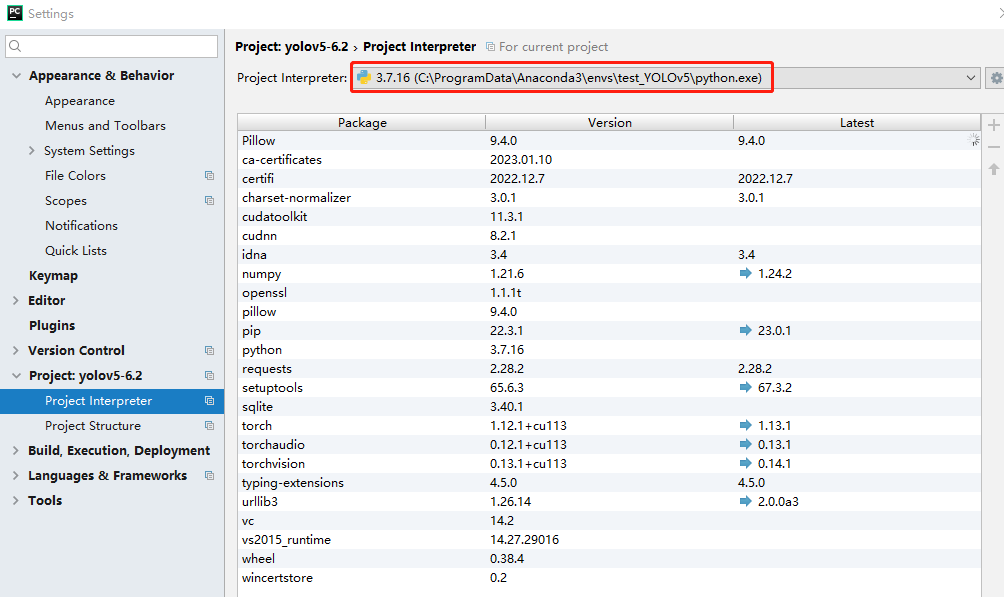Collapse the Appearance & Behavior section
The height and width of the screenshot is (597, 1004).
point(16,76)
